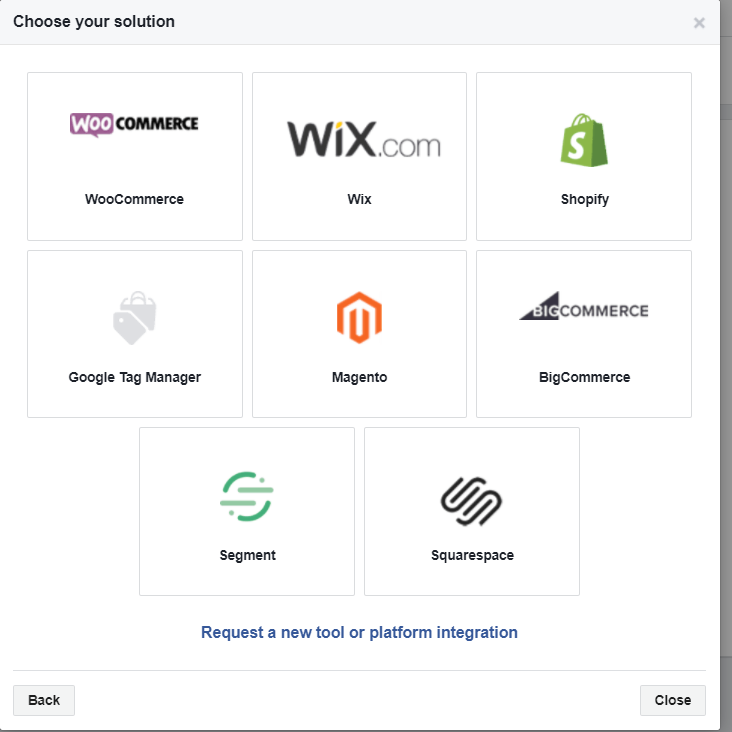This screenshot has height=732, width=732.
Task: Click the Shopify text label
Action: (584, 199)
